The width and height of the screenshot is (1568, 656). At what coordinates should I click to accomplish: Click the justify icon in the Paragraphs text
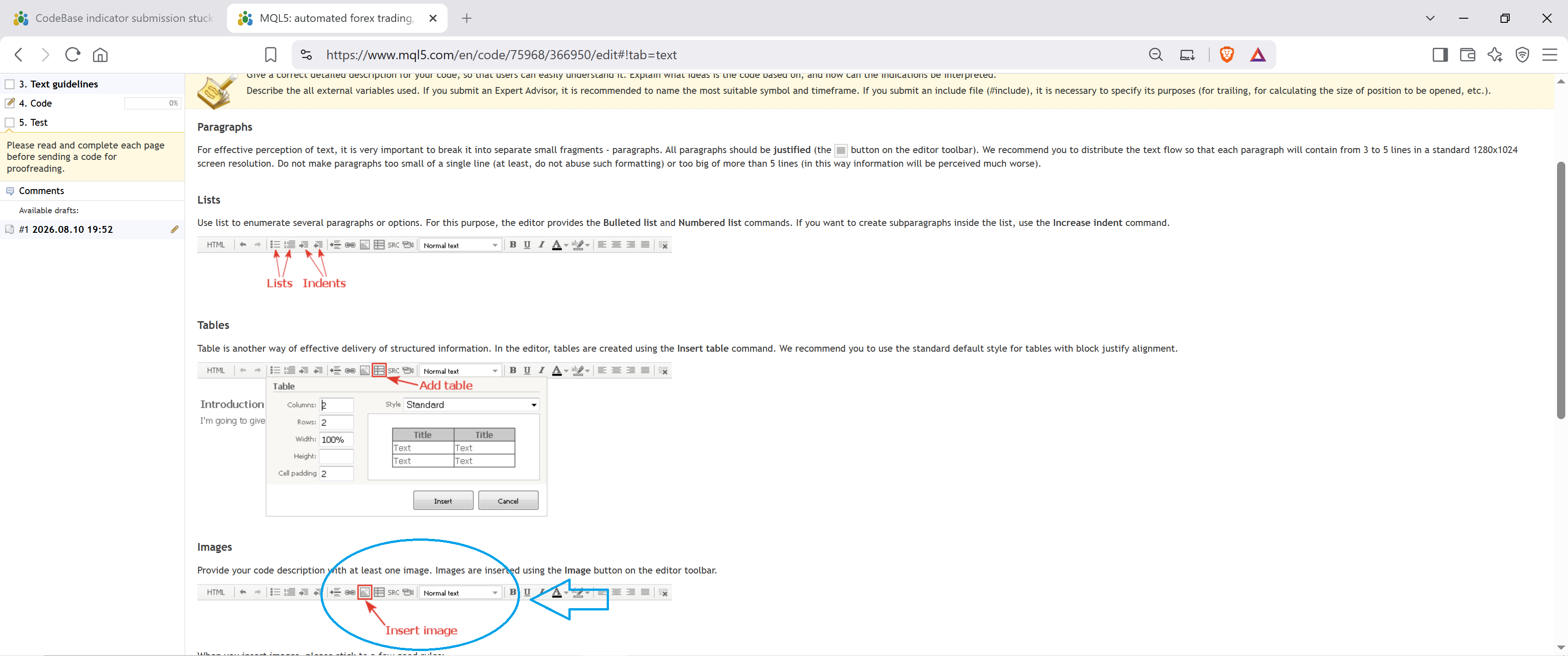coord(841,150)
